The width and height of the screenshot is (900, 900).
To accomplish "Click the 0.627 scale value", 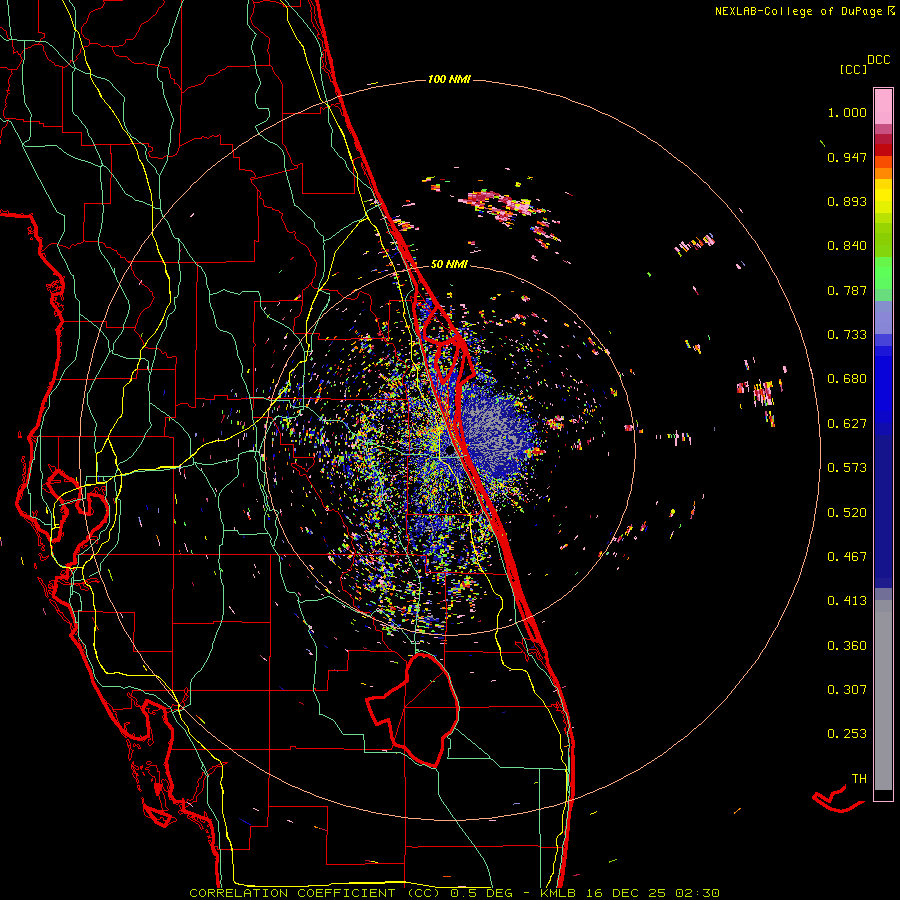I will 847,424.
